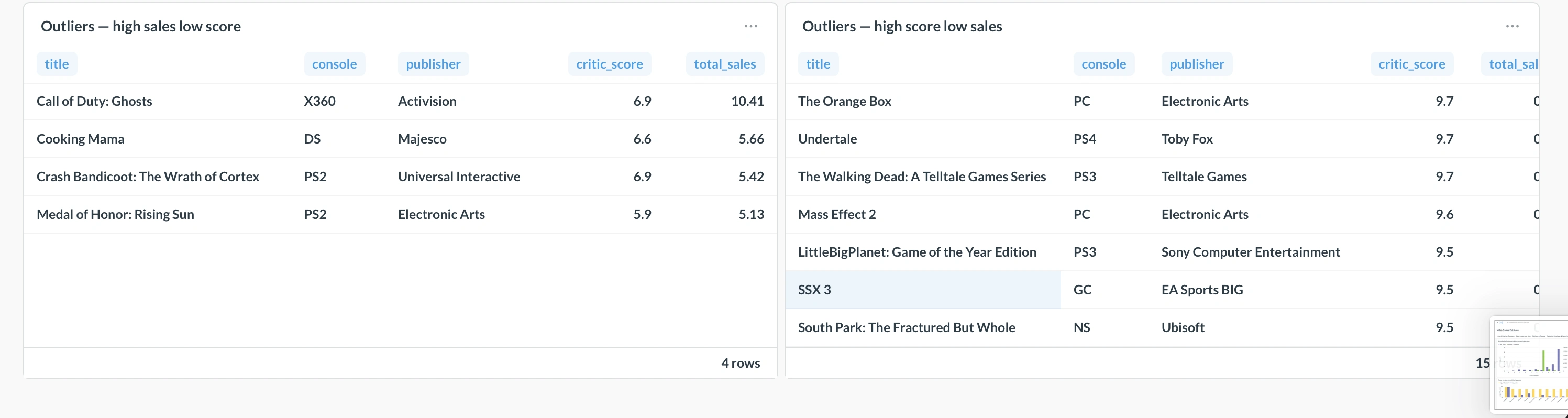This screenshot has width=1568, height=418.
Task: Click the Cooking Mama title cell
Action: [x=80, y=139]
